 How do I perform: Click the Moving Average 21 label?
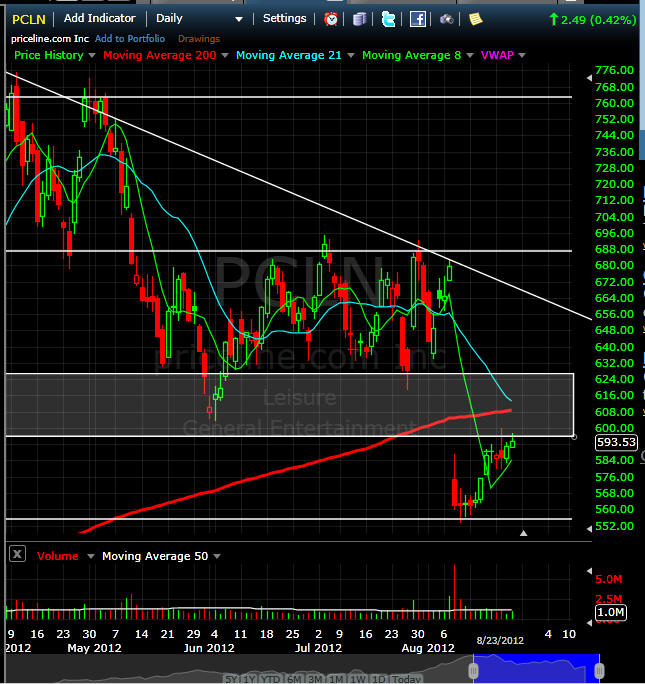click(x=289, y=55)
